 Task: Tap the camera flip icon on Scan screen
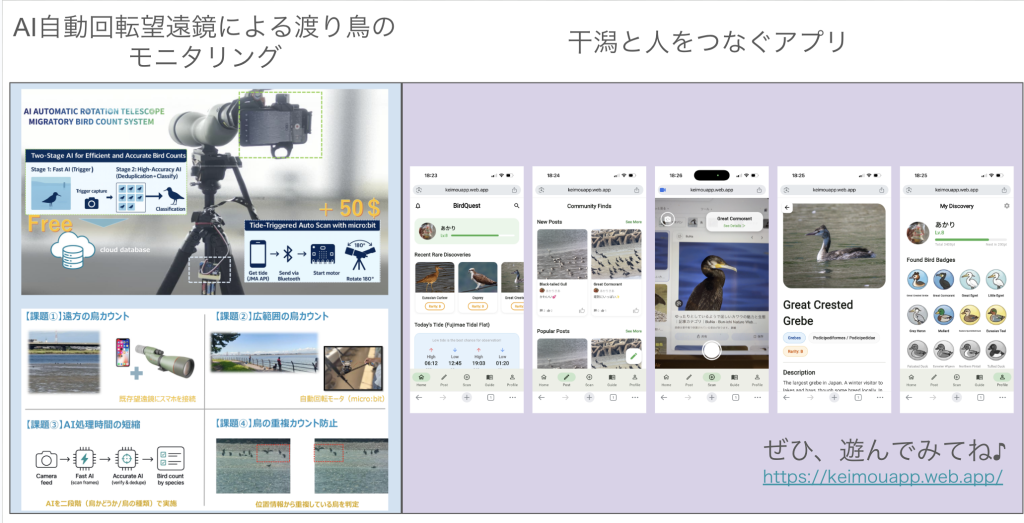pyautogui.click(x=667, y=219)
